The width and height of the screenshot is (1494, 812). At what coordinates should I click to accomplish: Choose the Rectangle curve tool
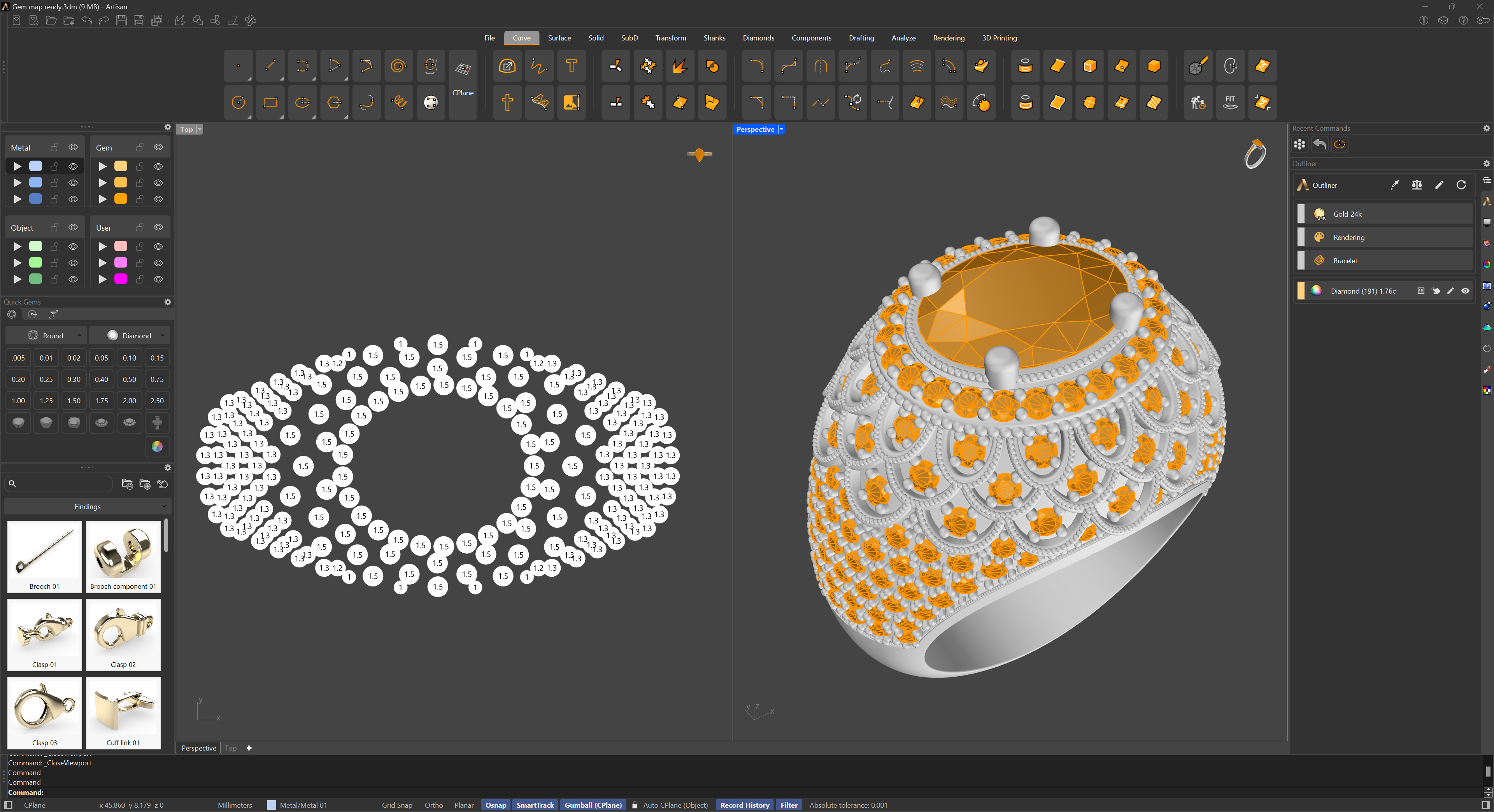coord(270,103)
